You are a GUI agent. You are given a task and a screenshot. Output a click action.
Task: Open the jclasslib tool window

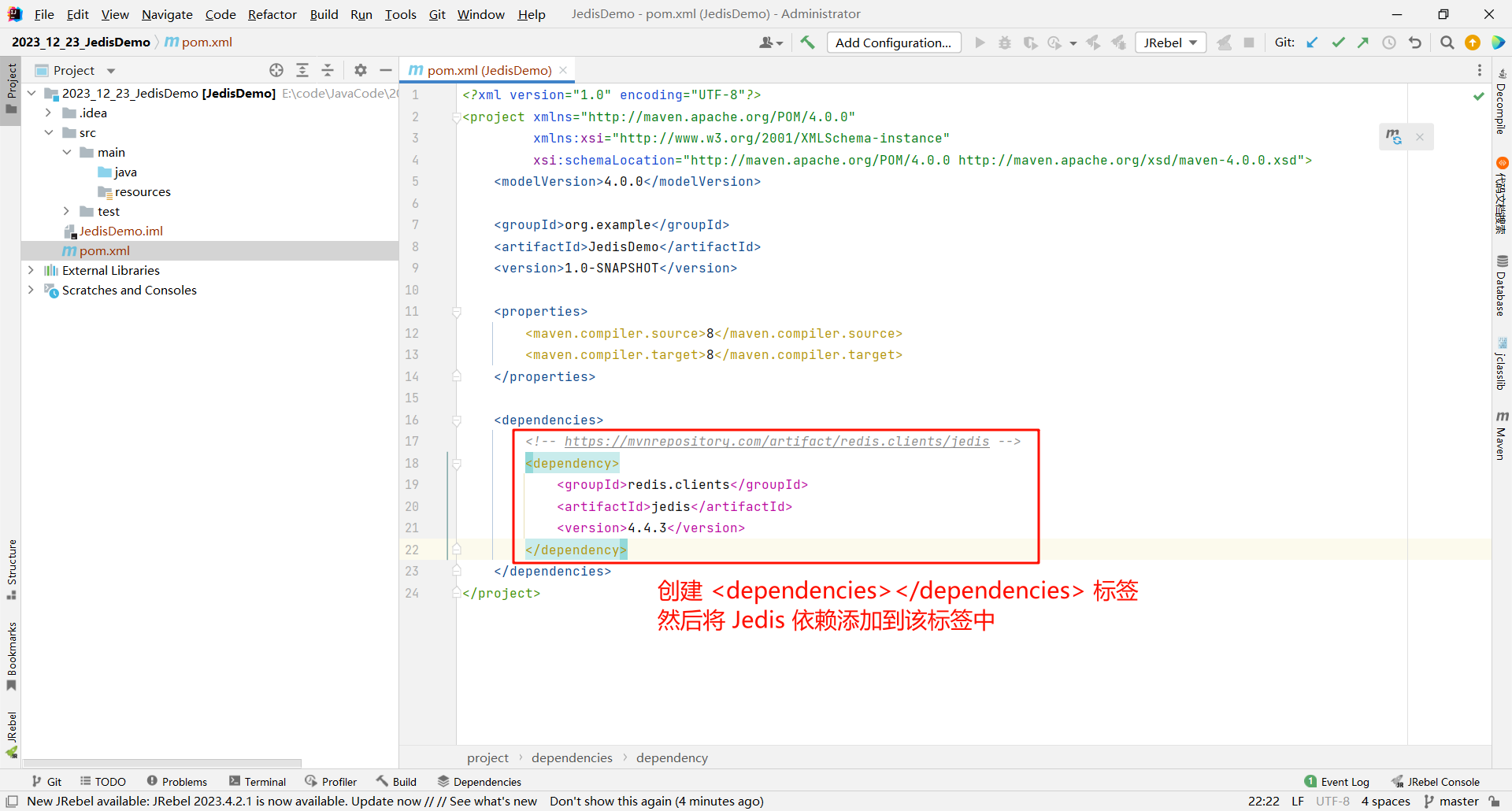[x=1502, y=363]
